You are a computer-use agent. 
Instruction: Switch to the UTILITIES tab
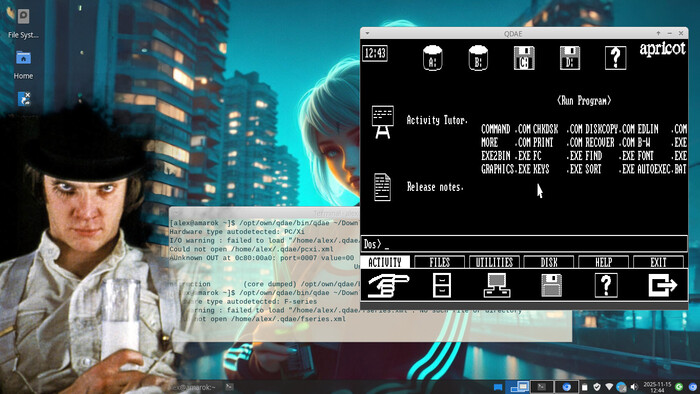tap(494, 262)
